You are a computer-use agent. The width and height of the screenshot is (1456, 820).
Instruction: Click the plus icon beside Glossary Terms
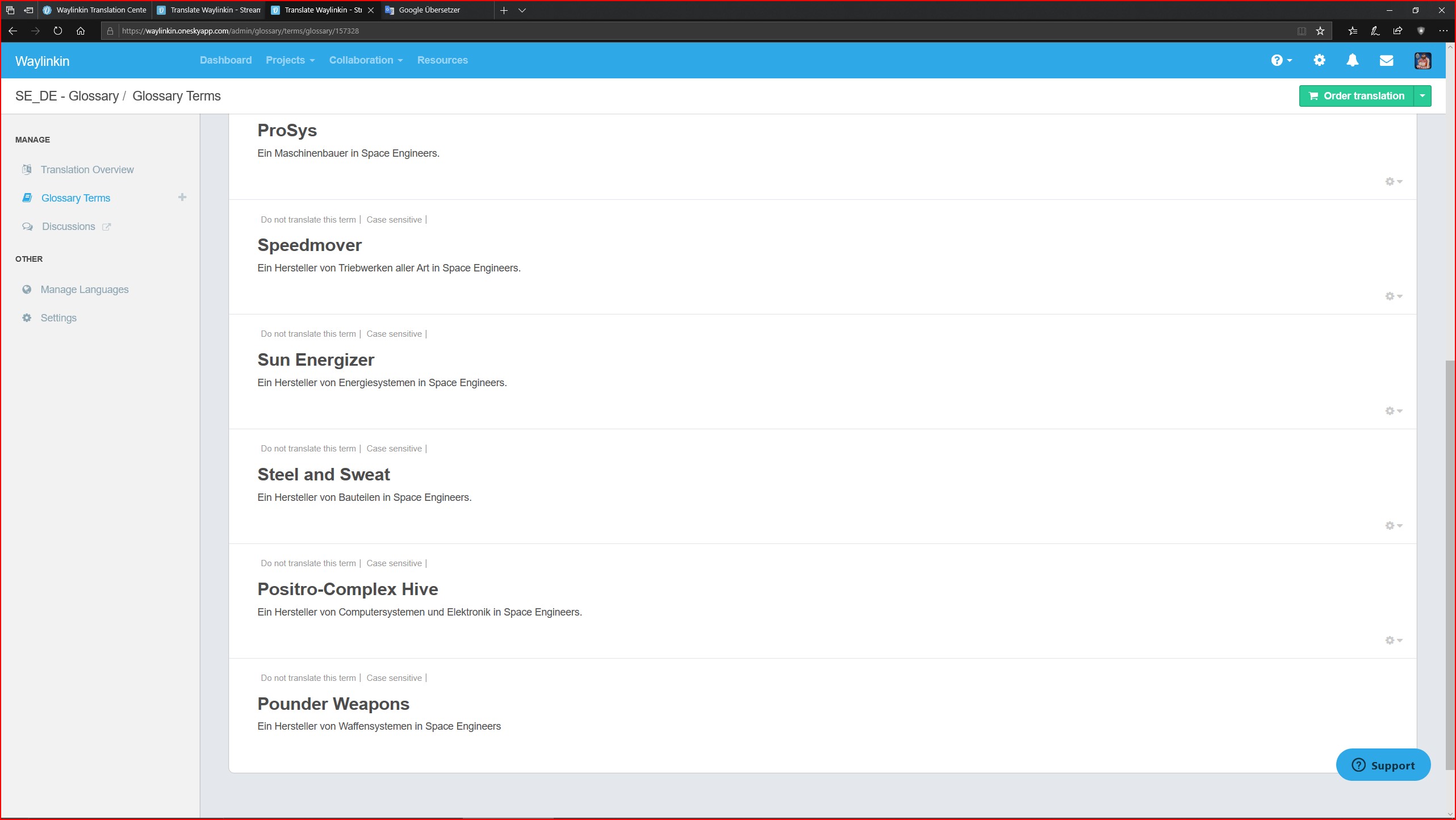tap(182, 197)
